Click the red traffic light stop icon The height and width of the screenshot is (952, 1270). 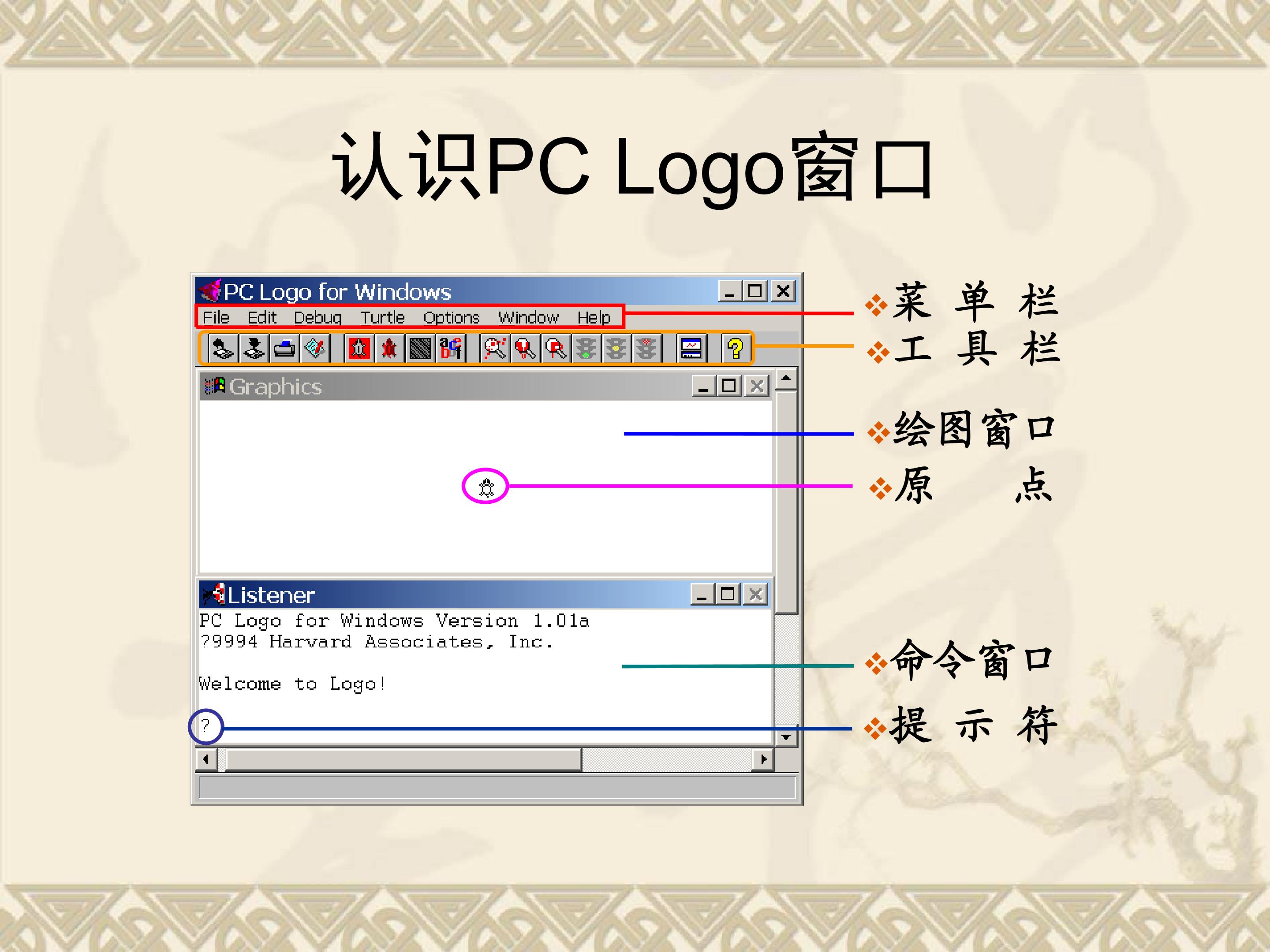[x=646, y=348]
